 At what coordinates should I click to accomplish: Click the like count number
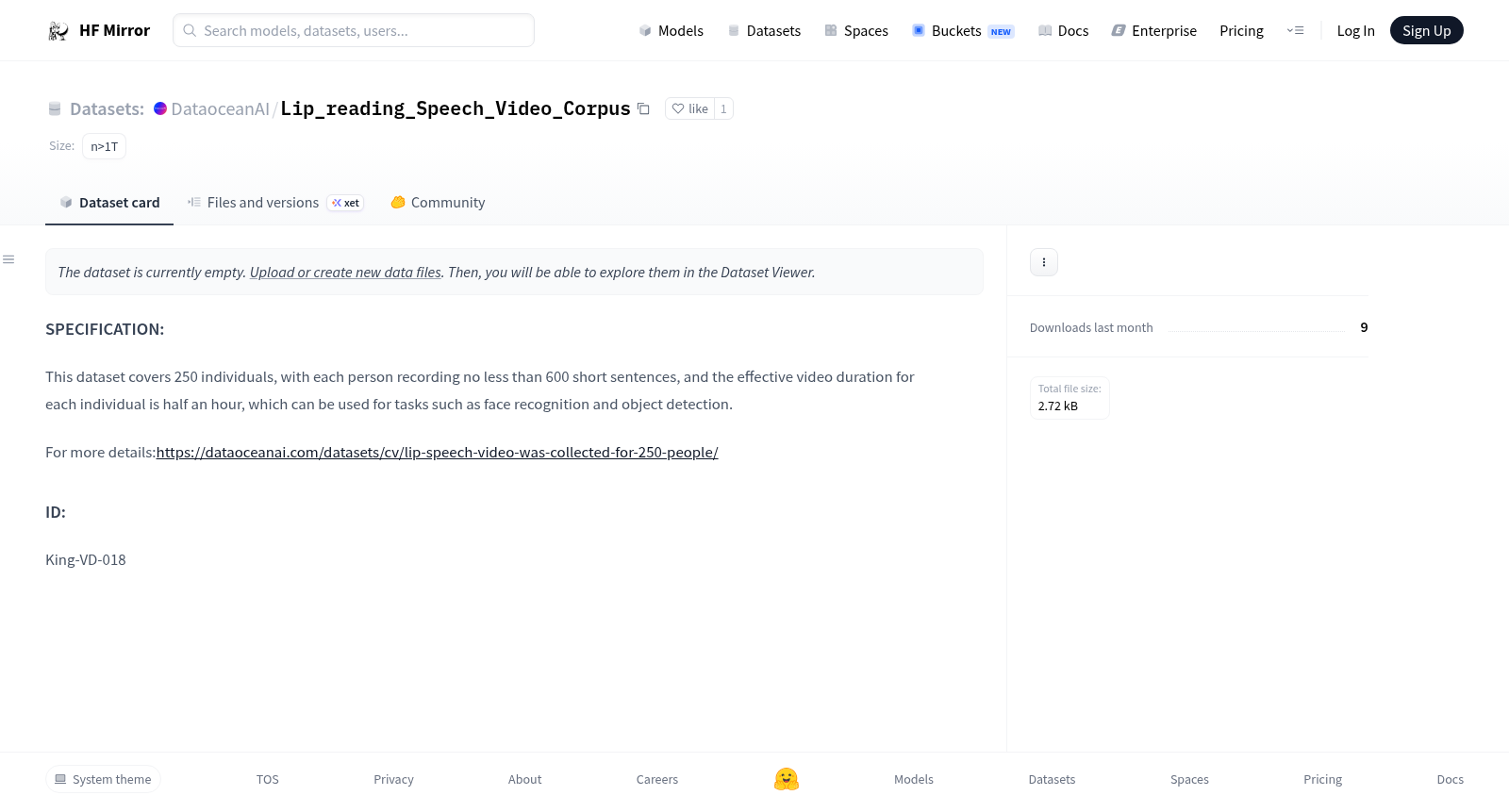(723, 108)
